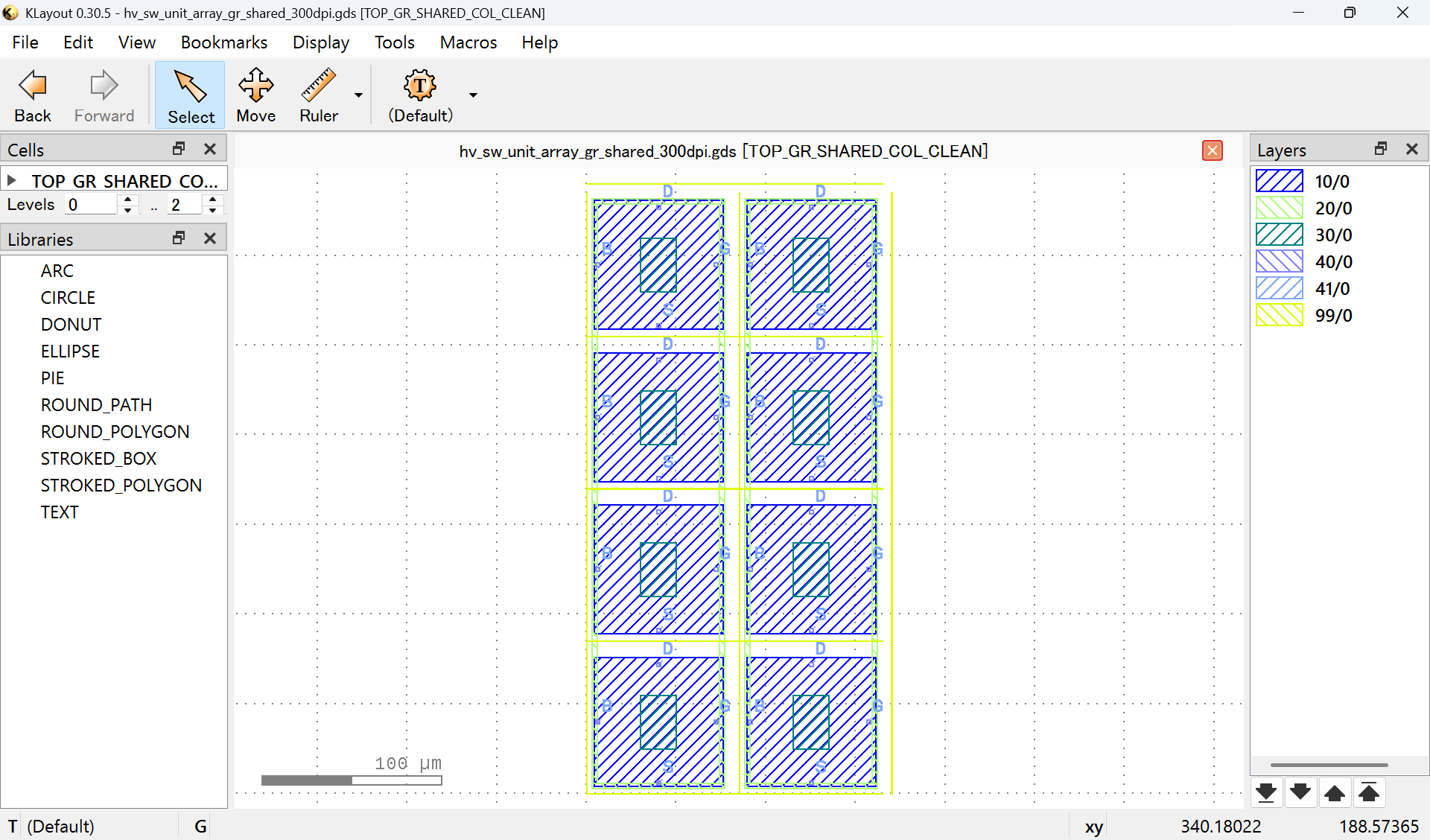Click the KLayout application logo
1430x840 pixels.
tap(10, 12)
